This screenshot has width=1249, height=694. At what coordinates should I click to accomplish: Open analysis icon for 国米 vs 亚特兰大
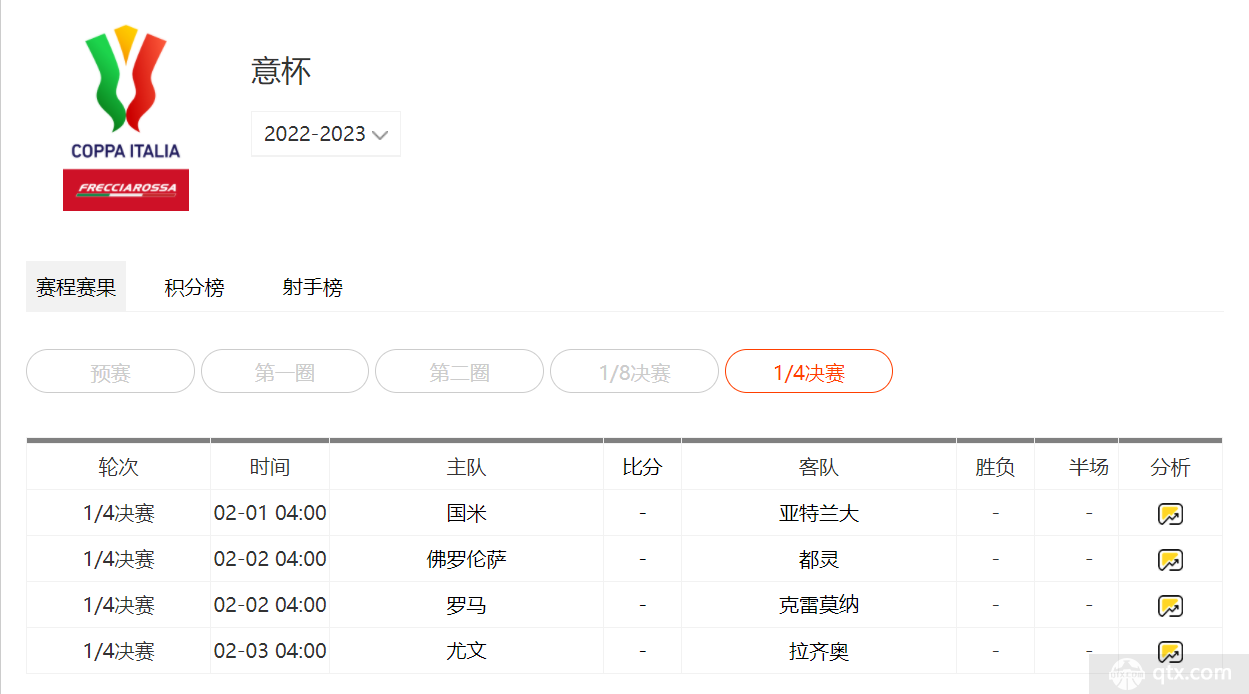click(x=1170, y=514)
